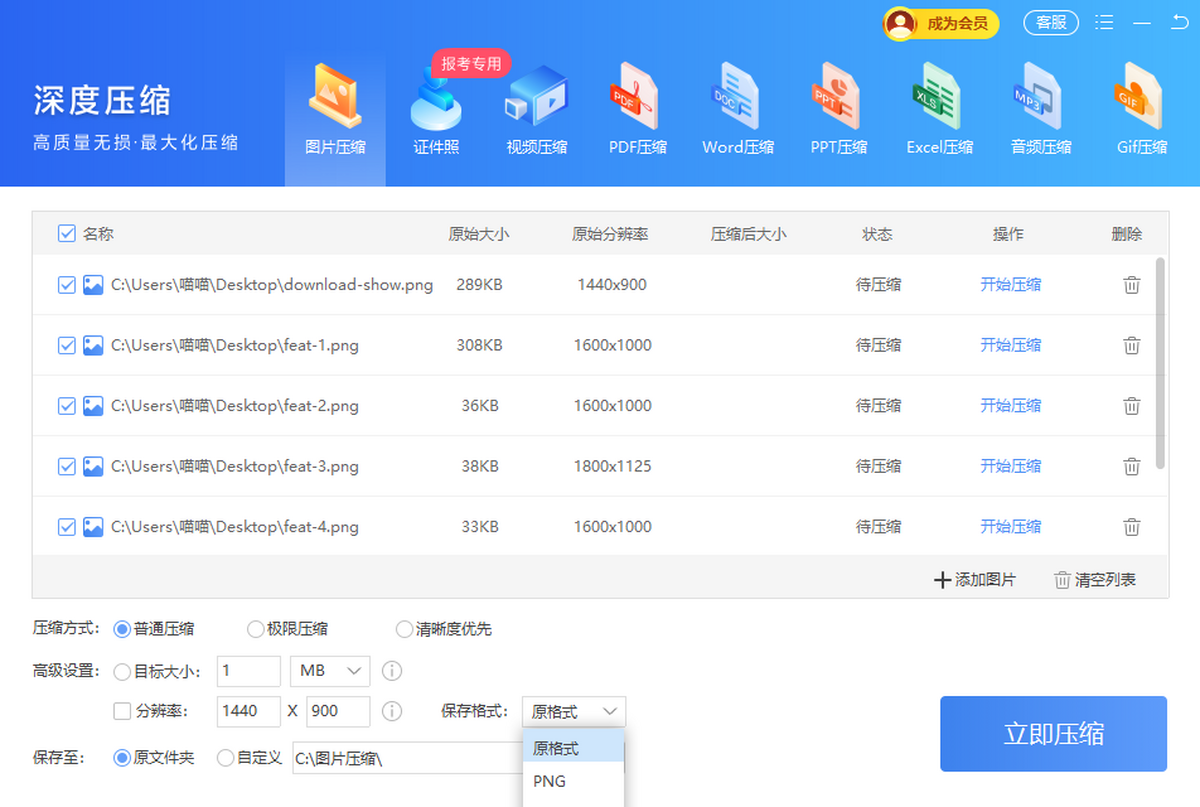Uncheck the download-show.png file checkbox
The width and height of the screenshot is (1200, 807).
(66, 284)
